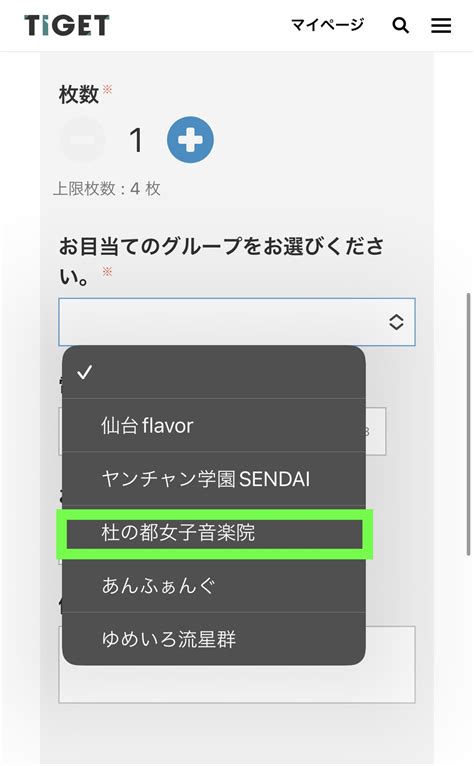Choose あんふぁんぐ from group list
Image resolution: width=474 pixels, height=766 pixels.
click(214, 586)
